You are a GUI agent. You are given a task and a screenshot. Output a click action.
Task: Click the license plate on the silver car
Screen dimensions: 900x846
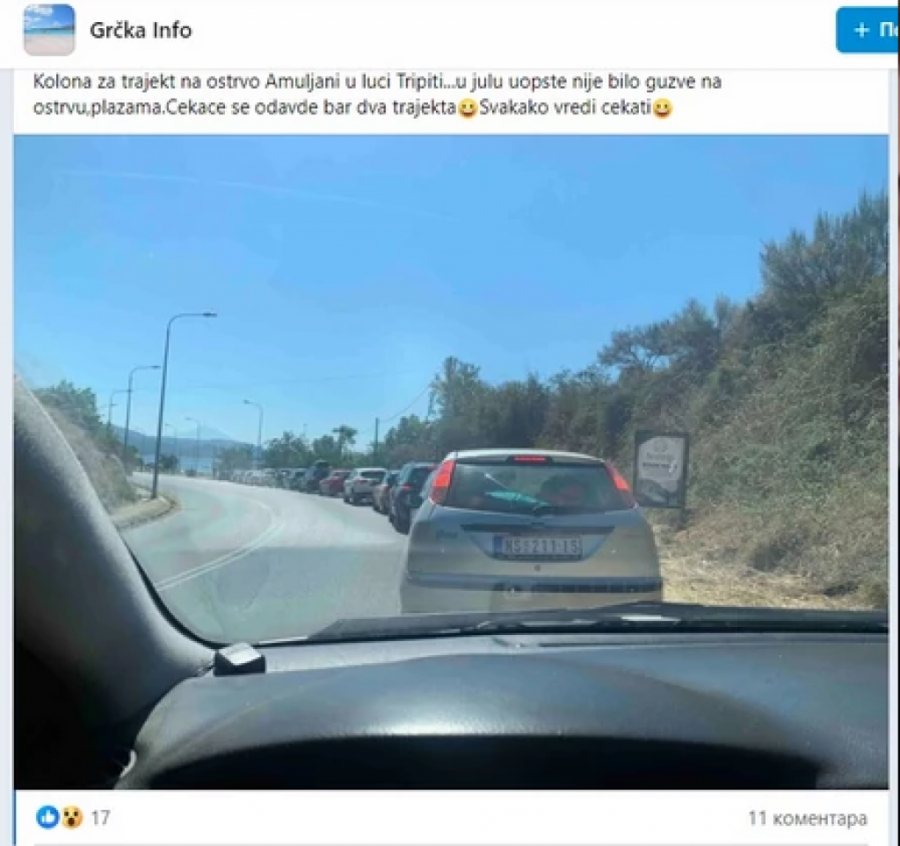coord(537,546)
